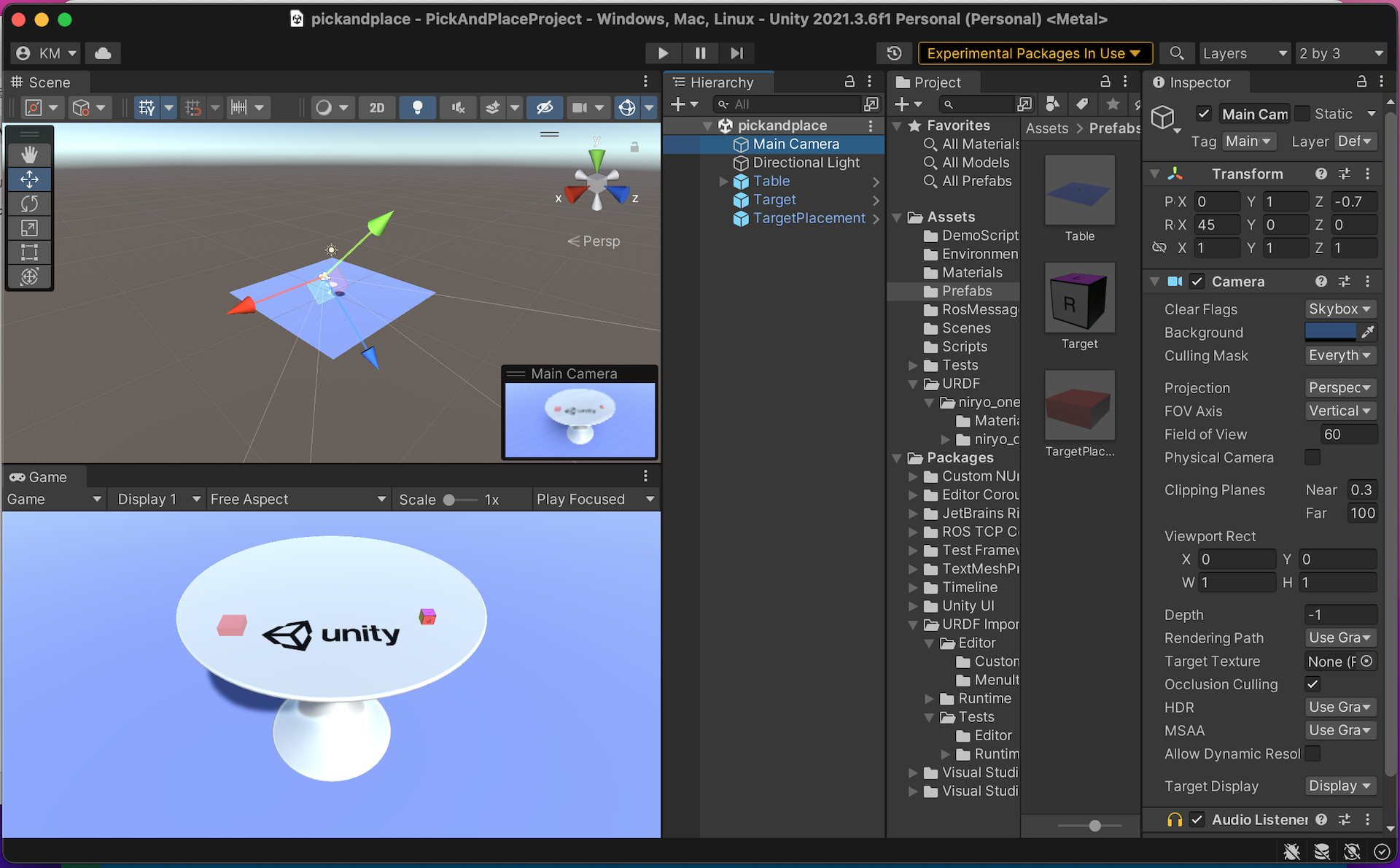Expand the Tests folder in Assets
1400x868 pixels.
[x=913, y=365]
